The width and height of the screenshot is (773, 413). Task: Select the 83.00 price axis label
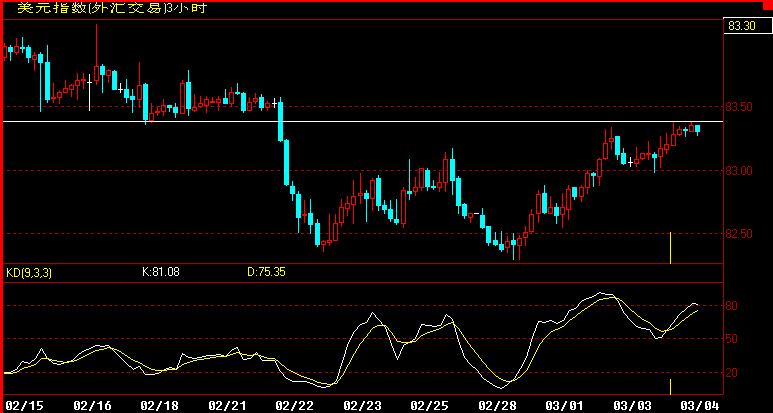coord(741,171)
